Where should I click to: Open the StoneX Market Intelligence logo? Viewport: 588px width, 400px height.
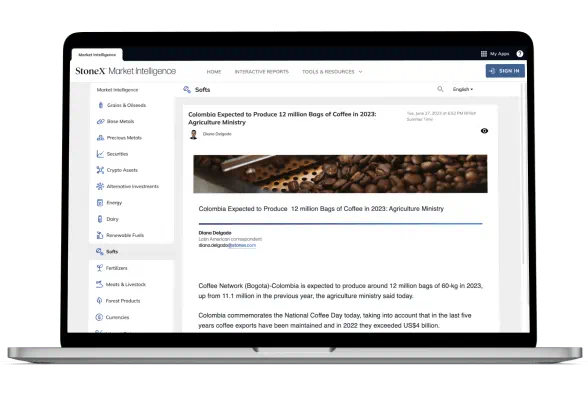point(125,71)
